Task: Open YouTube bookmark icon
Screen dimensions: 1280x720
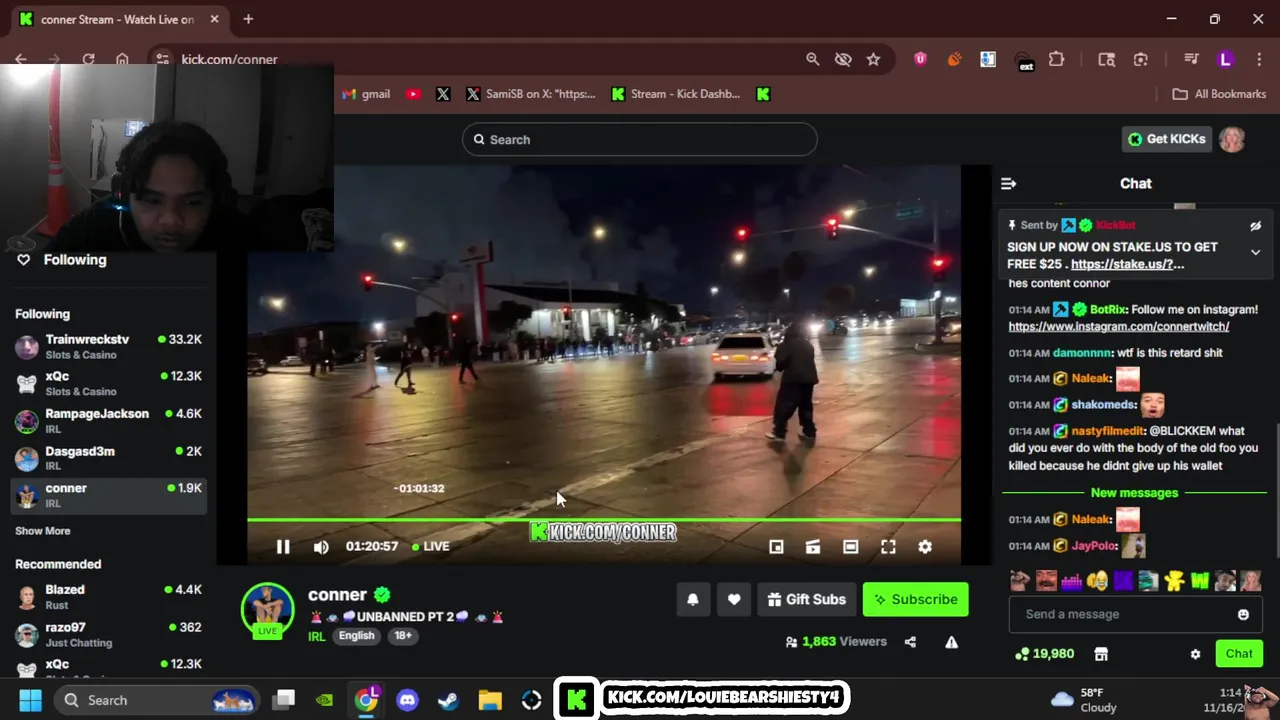Action: (x=413, y=94)
